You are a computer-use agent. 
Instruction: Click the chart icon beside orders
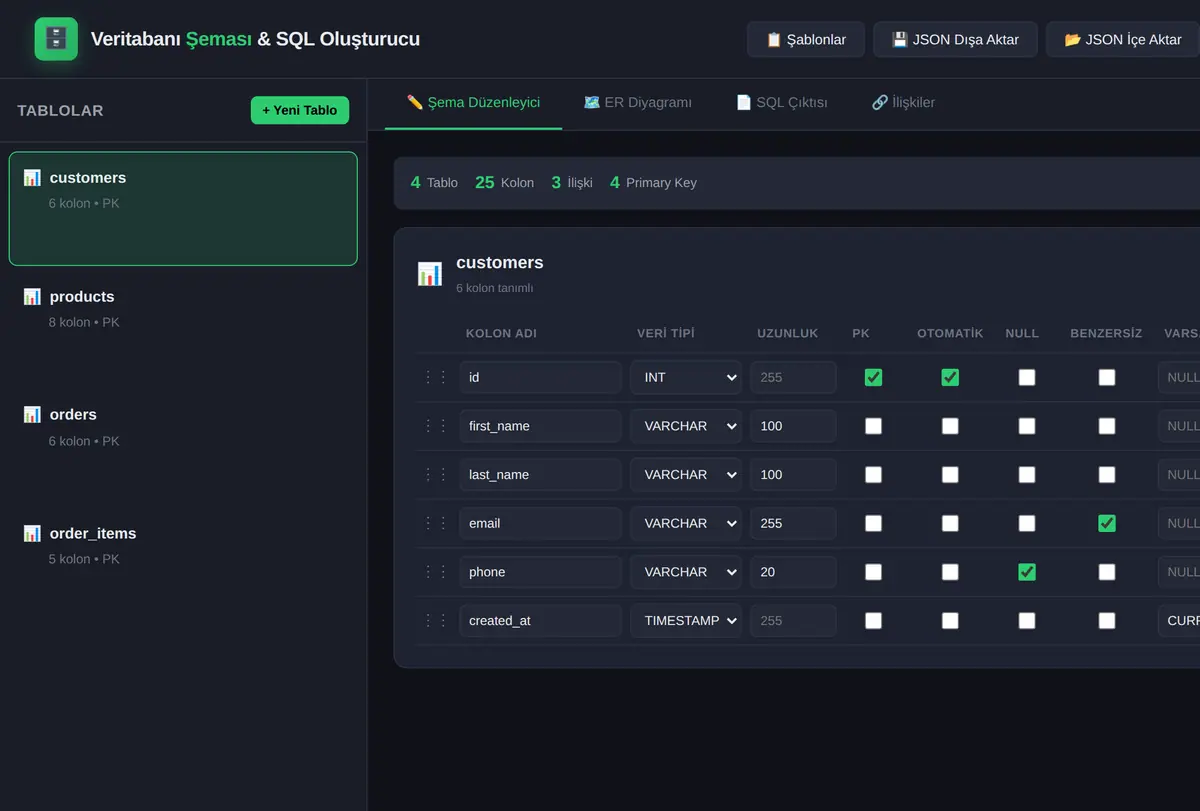32,415
